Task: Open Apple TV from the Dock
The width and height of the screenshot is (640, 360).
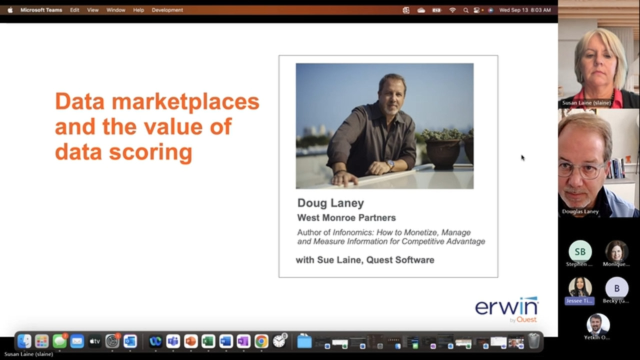Action: click(x=95, y=341)
